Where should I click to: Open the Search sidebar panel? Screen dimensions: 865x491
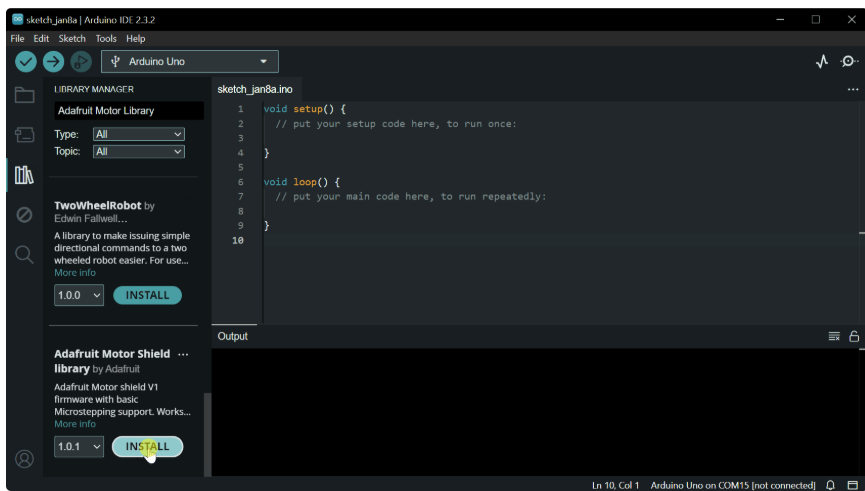(x=24, y=254)
